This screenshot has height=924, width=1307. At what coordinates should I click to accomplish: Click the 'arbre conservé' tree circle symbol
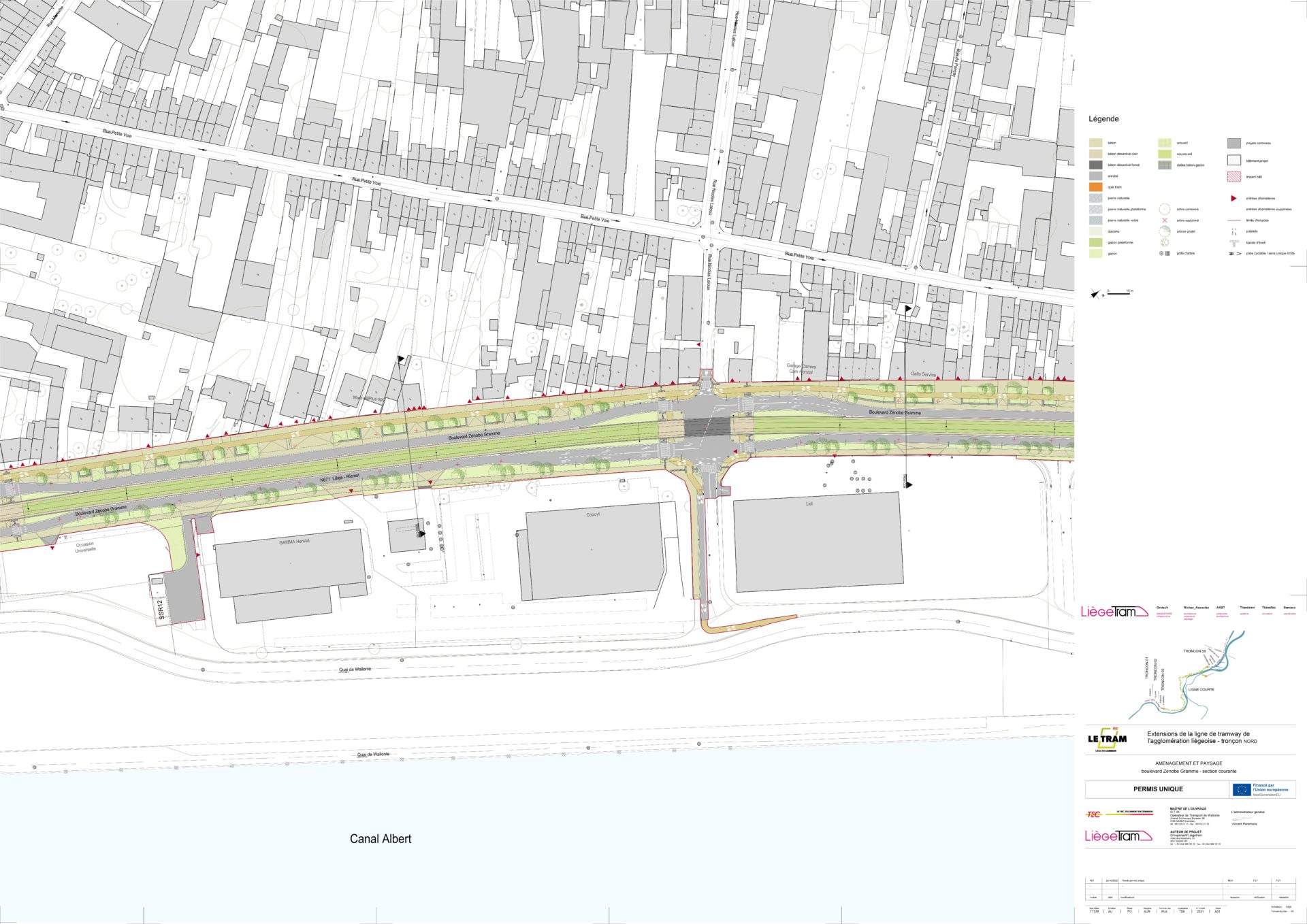pyautogui.click(x=1164, y=210)
